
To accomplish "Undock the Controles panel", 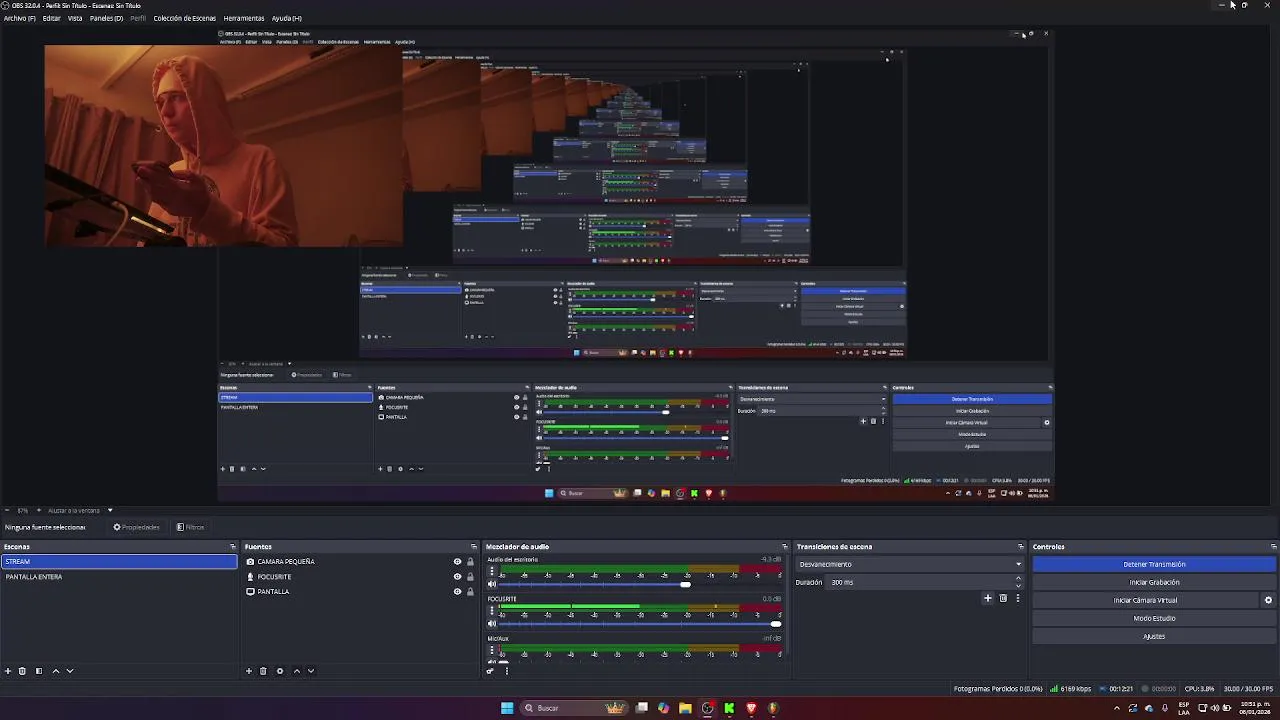I will (x=1273, y=547).
